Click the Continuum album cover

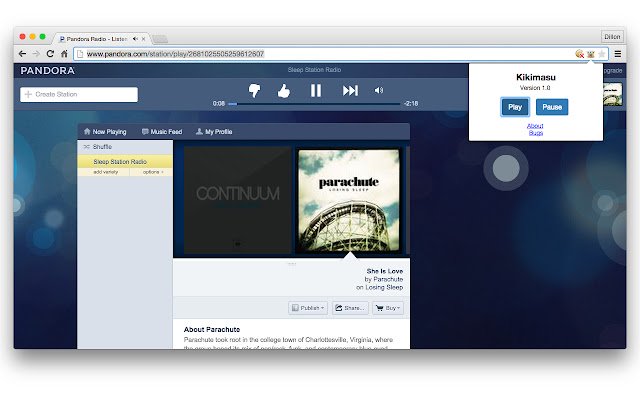click(238, 200)
